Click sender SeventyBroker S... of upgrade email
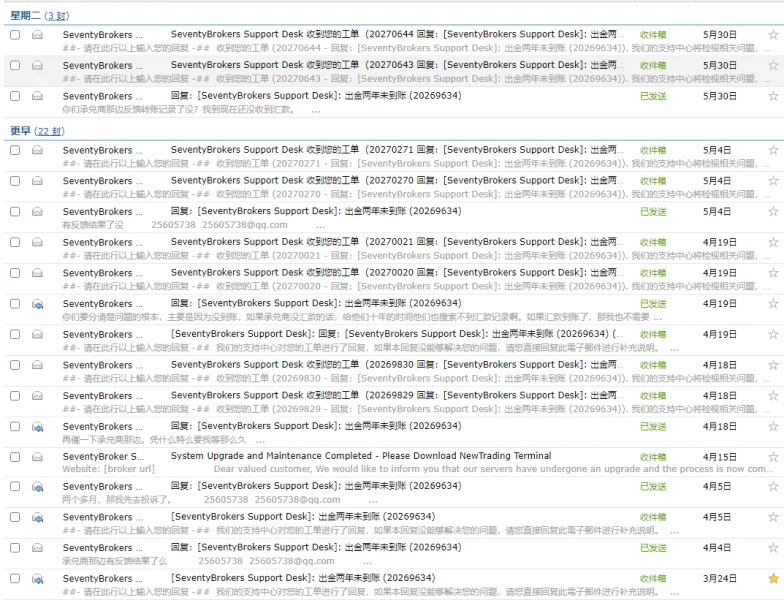Image resolution: width=784 pixels, height=600 pixels. [103, 456]
